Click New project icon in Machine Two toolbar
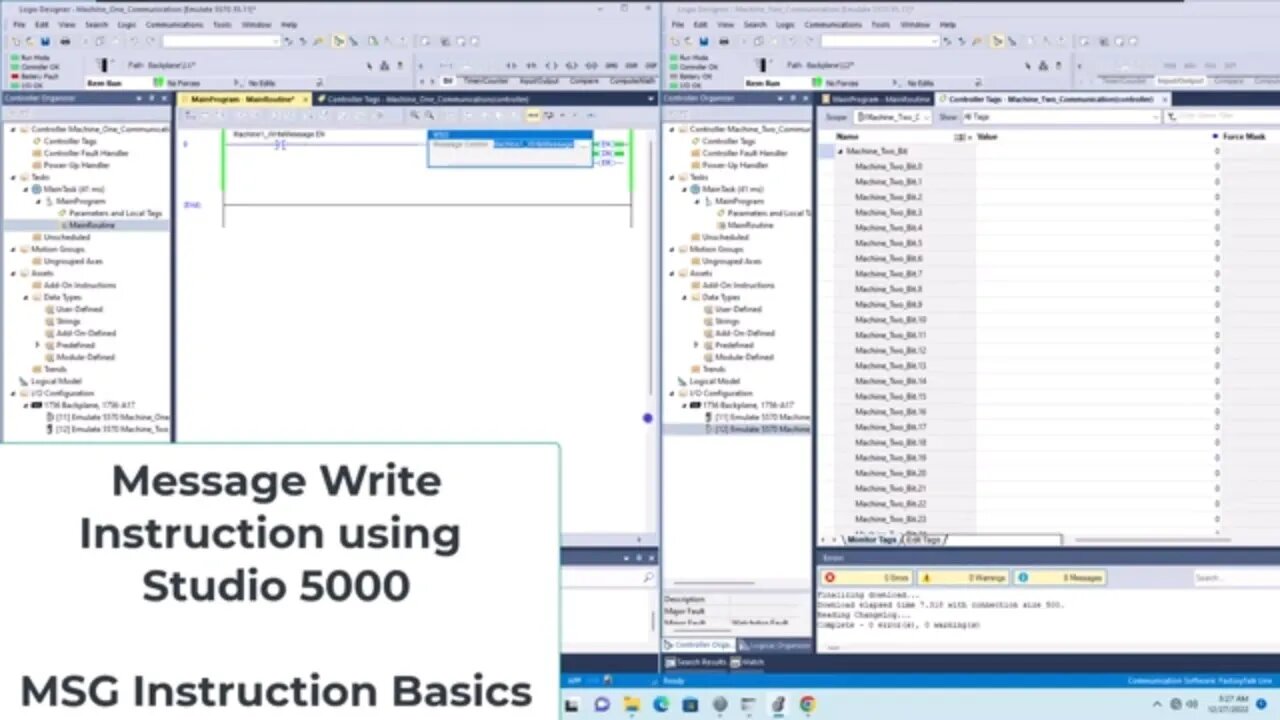Viewport: 1280px width, 720px height. tap(676, 41)
